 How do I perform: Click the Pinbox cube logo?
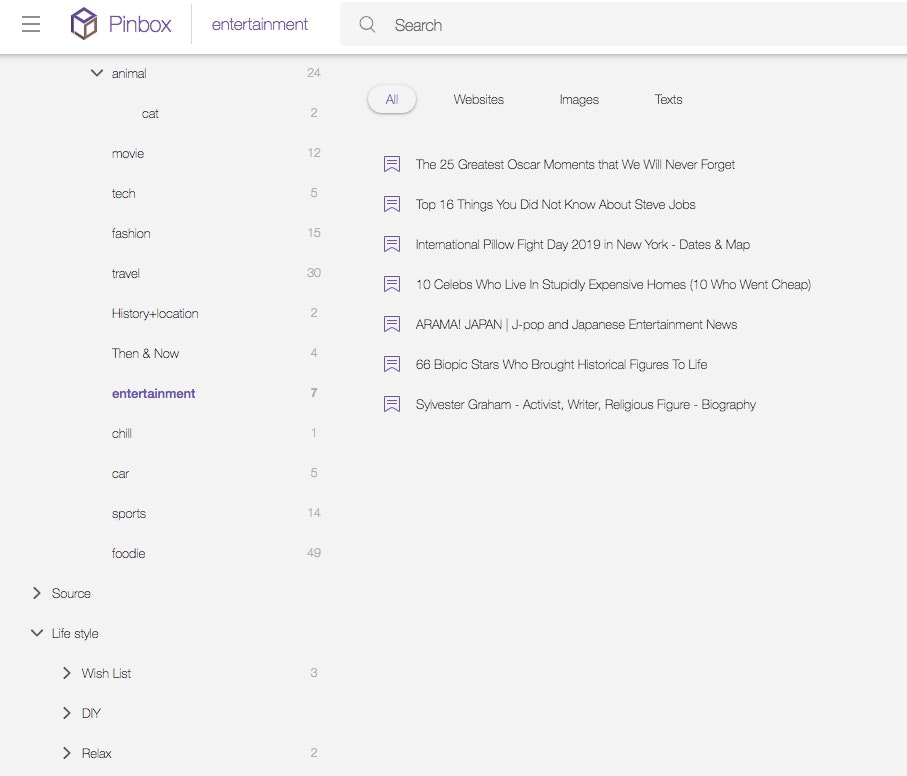click(x=84, y=24)
